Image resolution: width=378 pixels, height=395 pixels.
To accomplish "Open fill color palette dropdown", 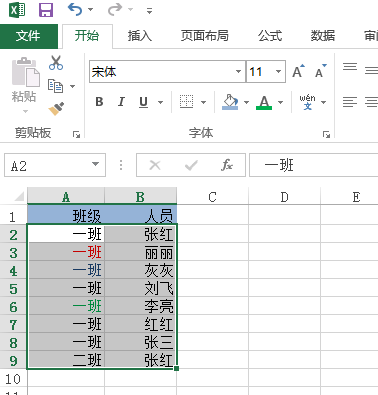I will pos(246,102).
